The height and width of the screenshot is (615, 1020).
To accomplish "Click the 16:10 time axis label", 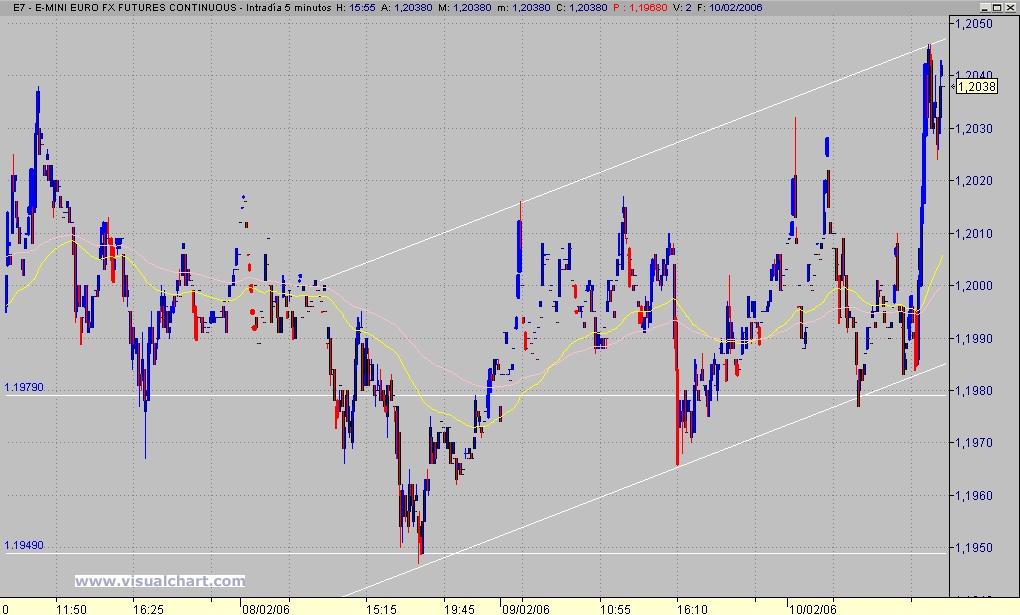I will point(692,609).
